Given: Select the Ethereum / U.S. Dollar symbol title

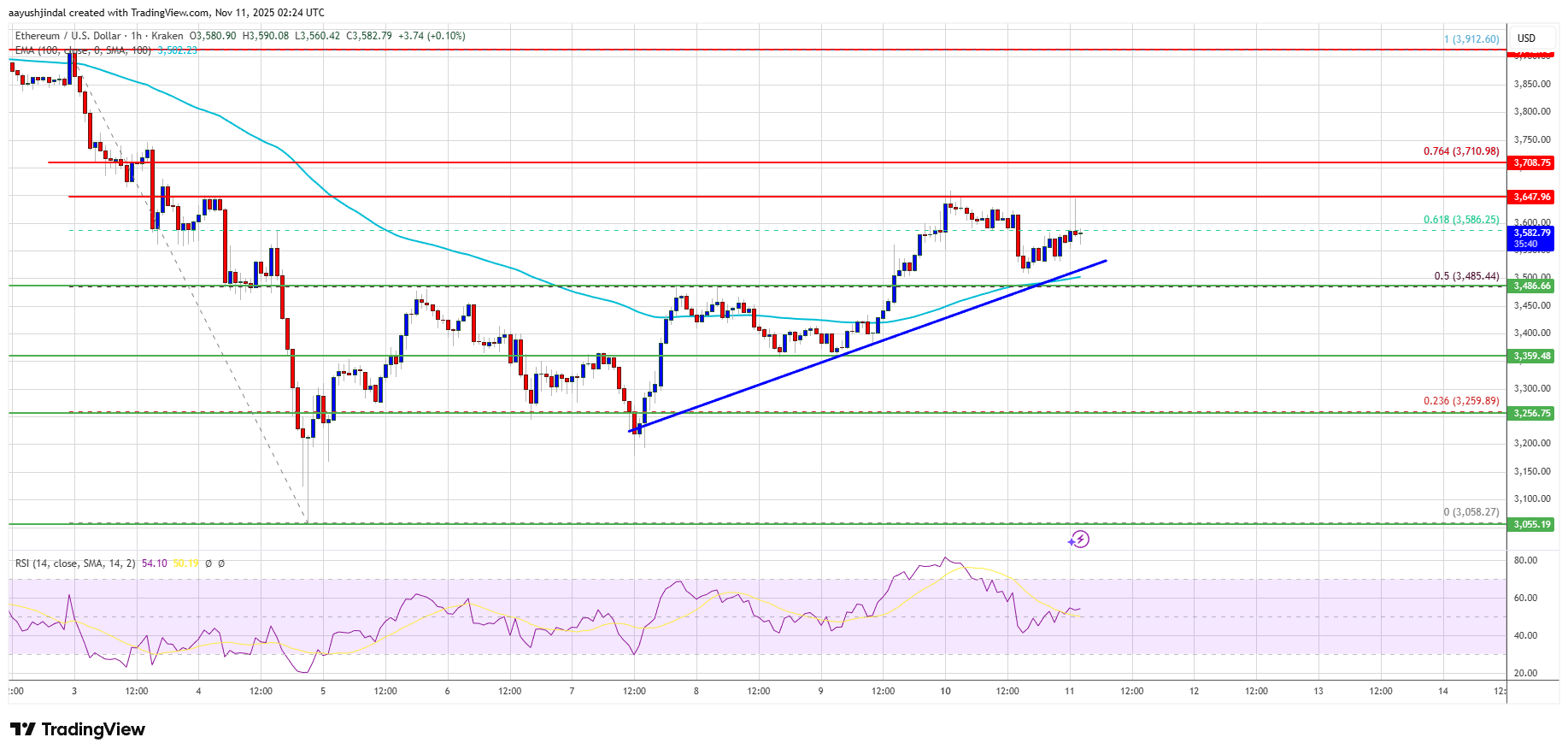Looking at the screenshot, I should point(68,36).
